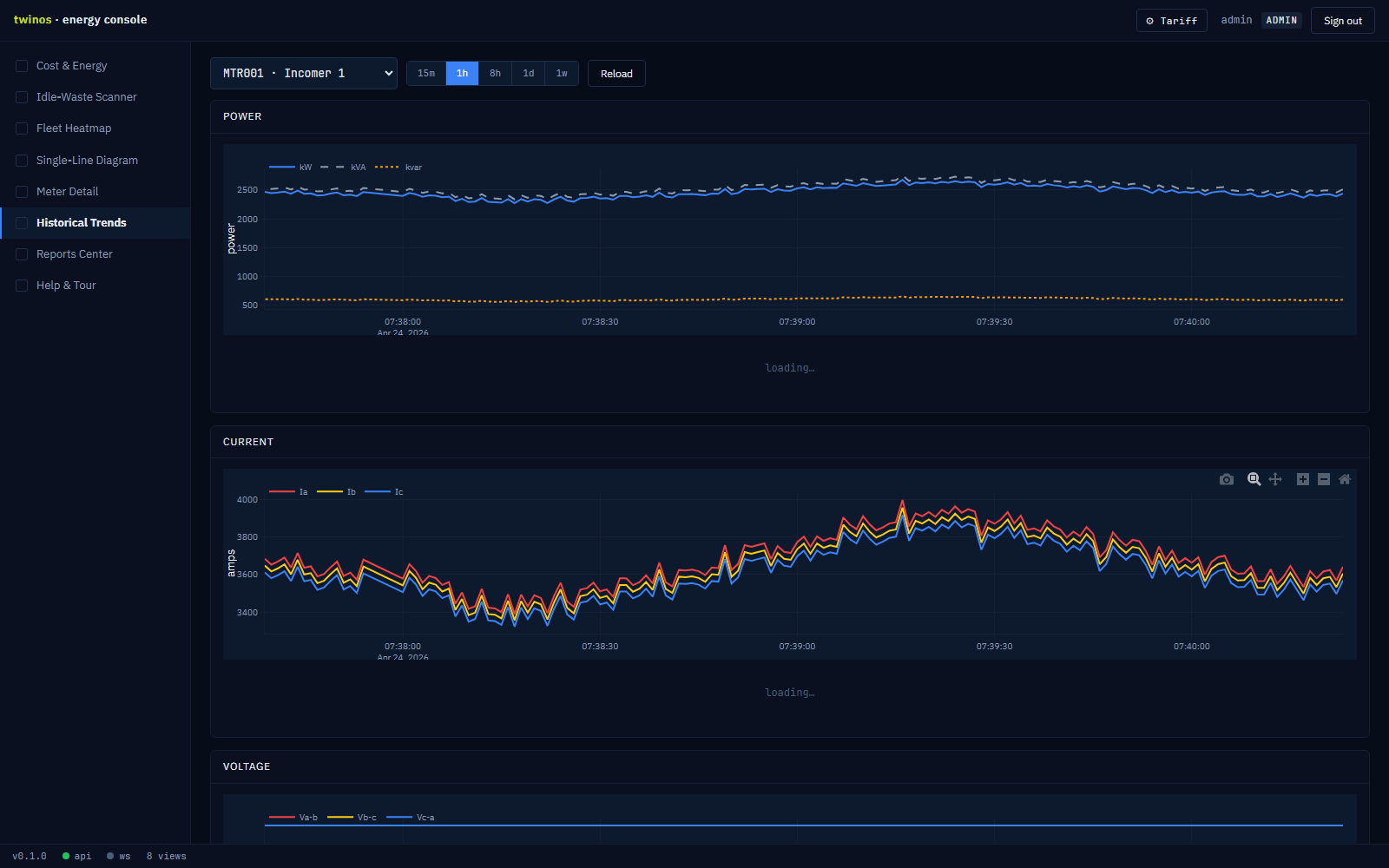Image resolution: width=1389 pixels, height=868 pixels.
Task: Click the ADMIN role badge
Action: click(1281, 20)
